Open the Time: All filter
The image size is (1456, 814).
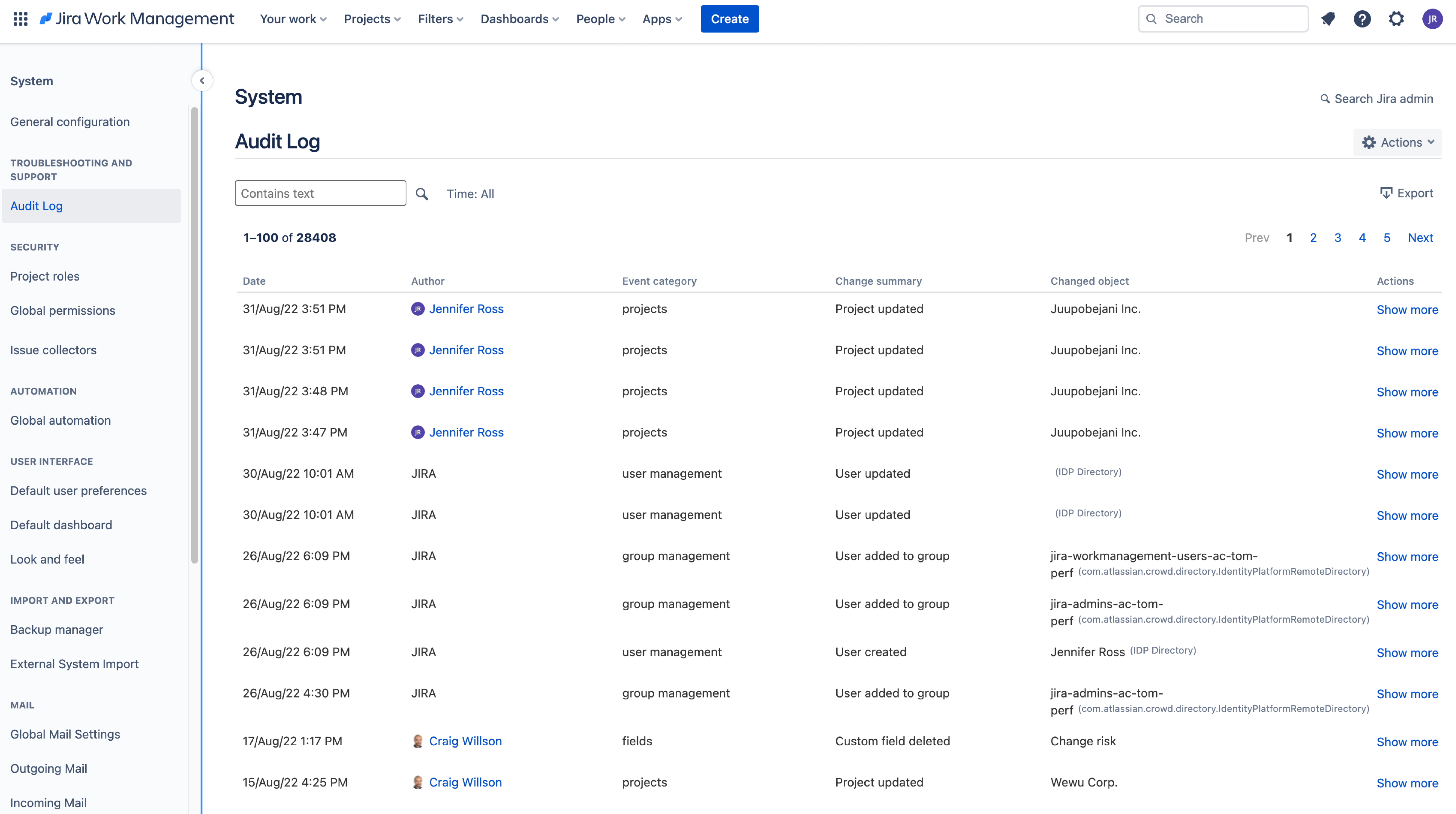470,194
